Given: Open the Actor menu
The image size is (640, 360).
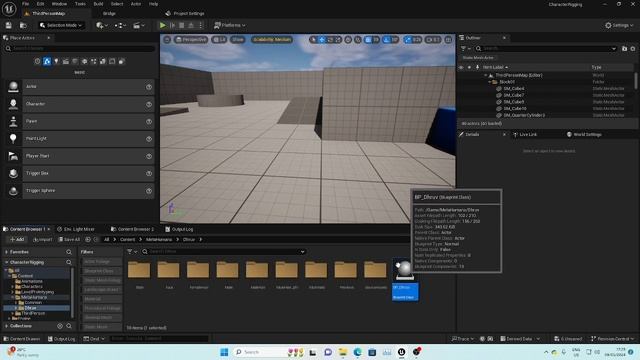Looking at the screenshot, I should [x=136, y=4].
